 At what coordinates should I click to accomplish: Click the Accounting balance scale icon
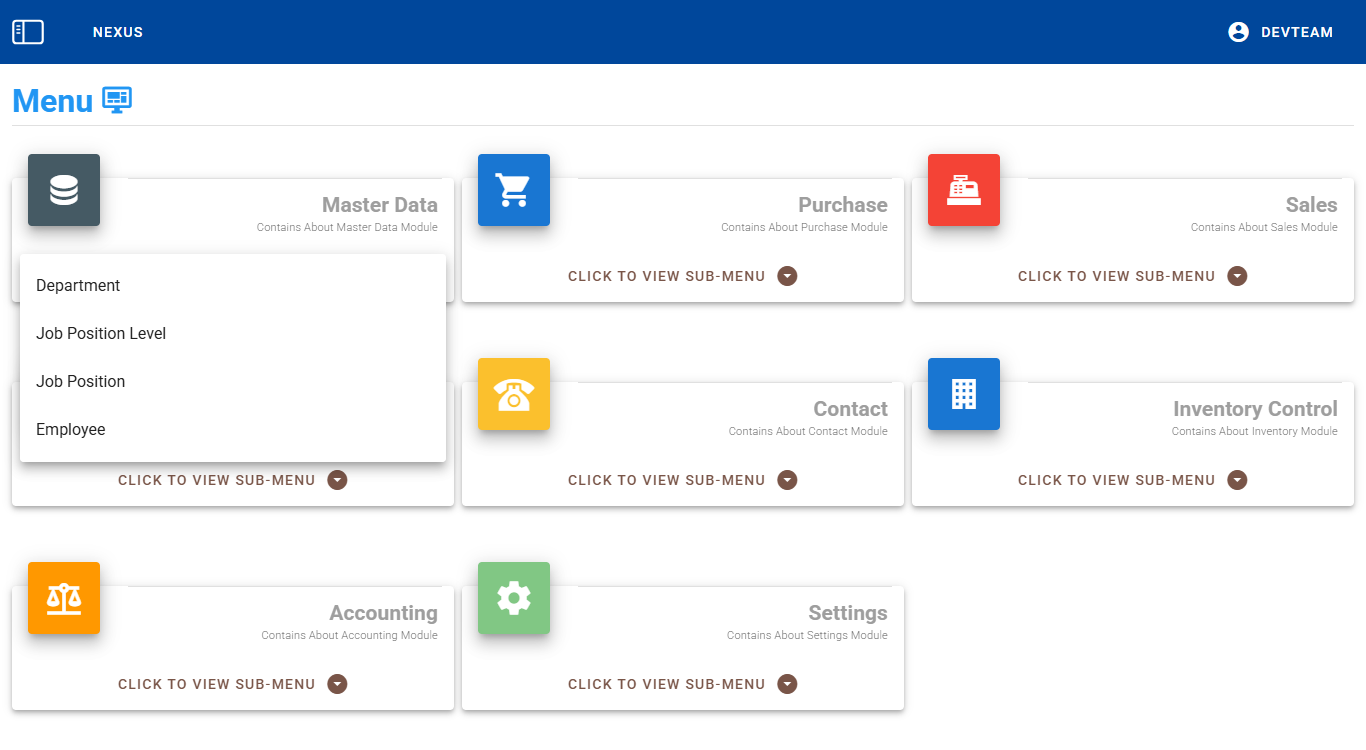click(x=64, y=598)
